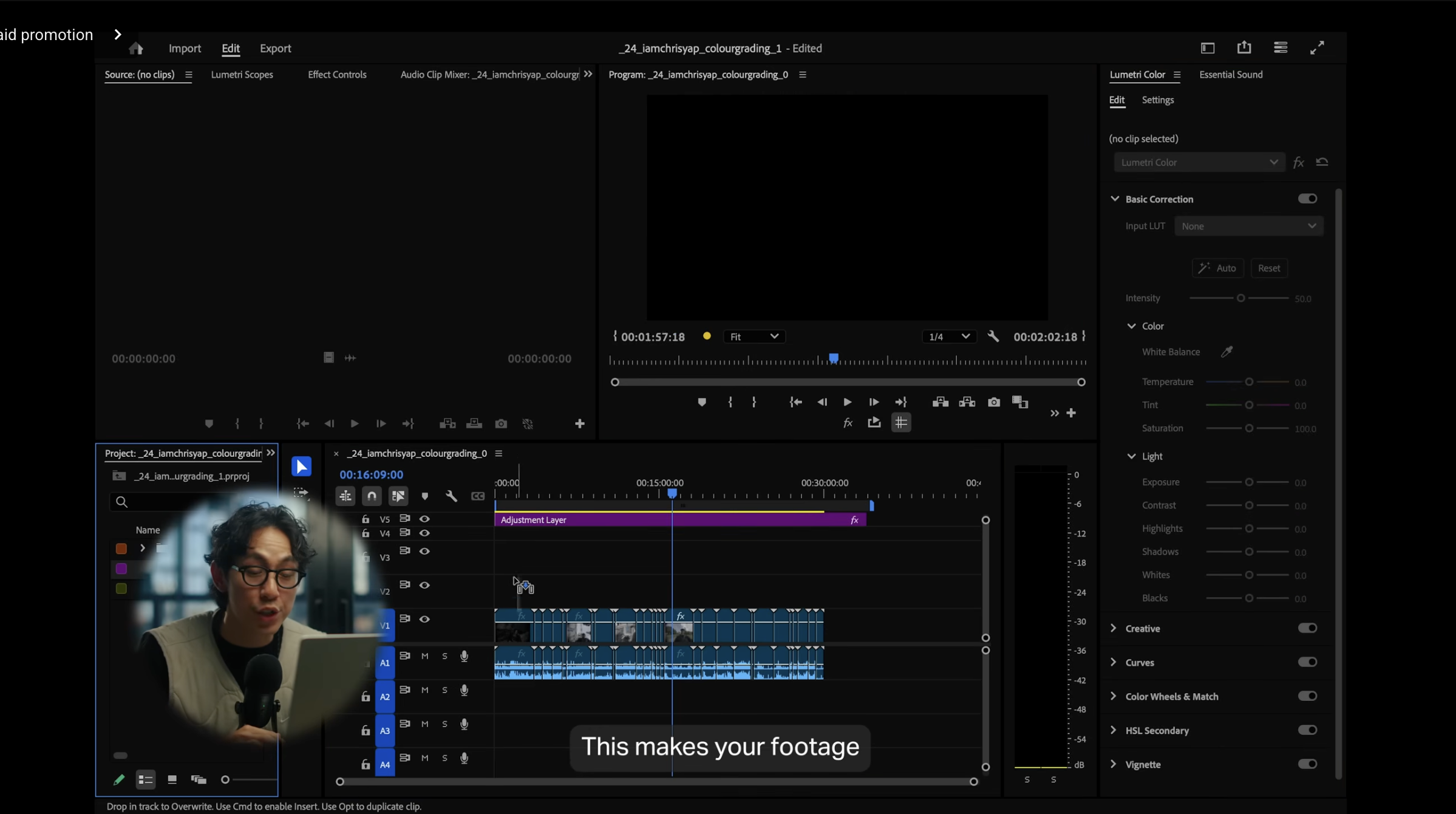Play the Program monitor
Image resolution: width=1456 pixels, height=814 pixels.
(x=848, y=402)
